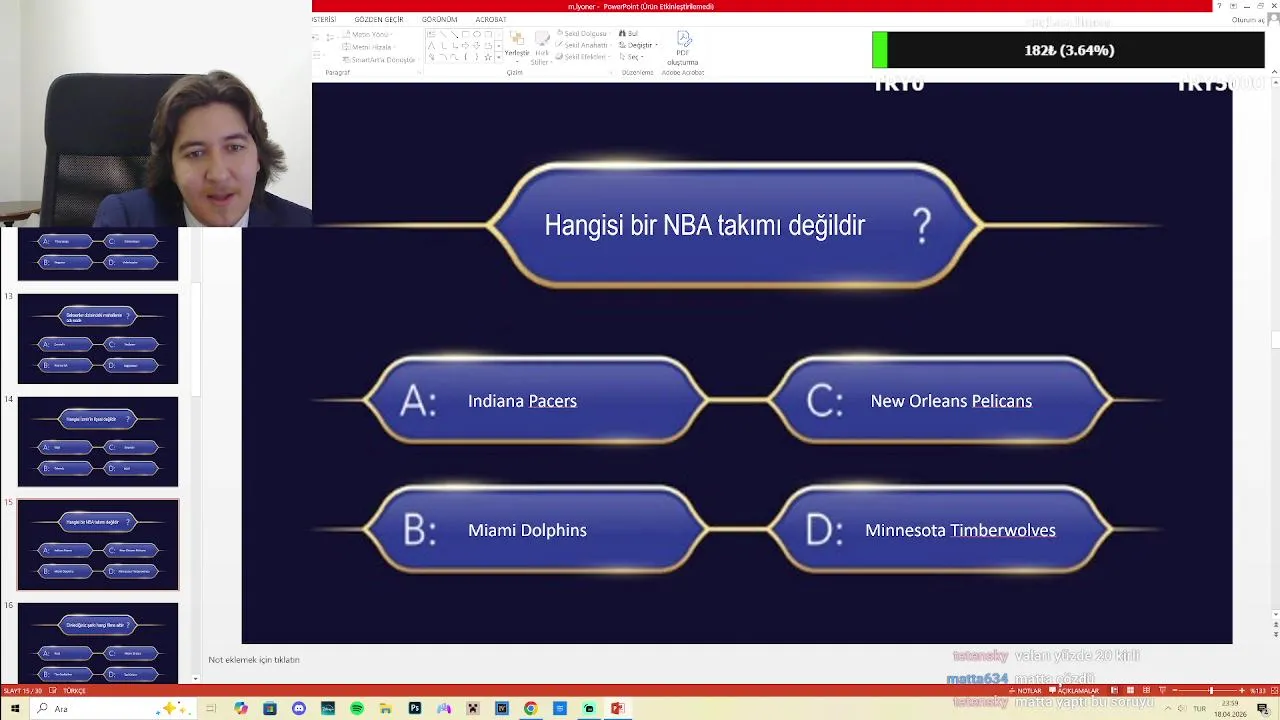Select slide 15 thumbnail
1280x720 pixels.
(x=98, y=545)
